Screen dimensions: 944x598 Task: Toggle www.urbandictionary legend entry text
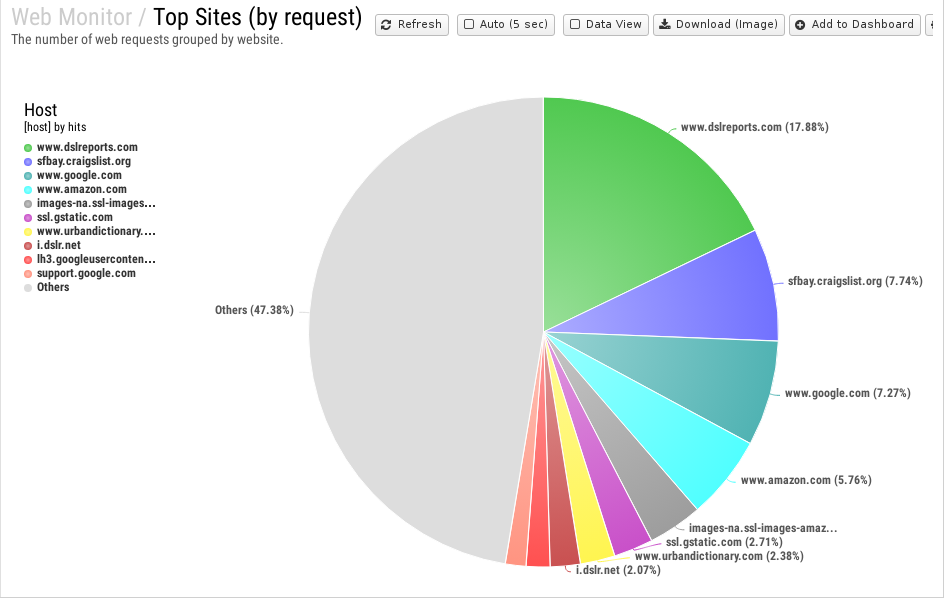pyautogui.click(x=96, y=231)
